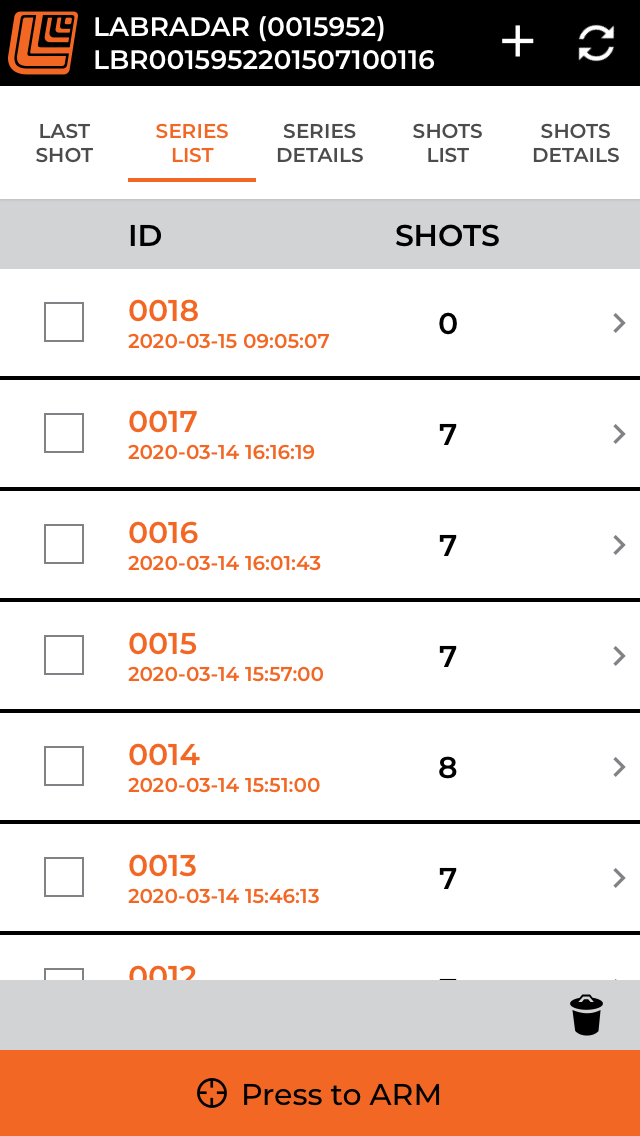This screenshot has width=640, height=1136.
Task: Delete selected series with trash icon
Action: pyautogui.click(x=586, y=1014)
